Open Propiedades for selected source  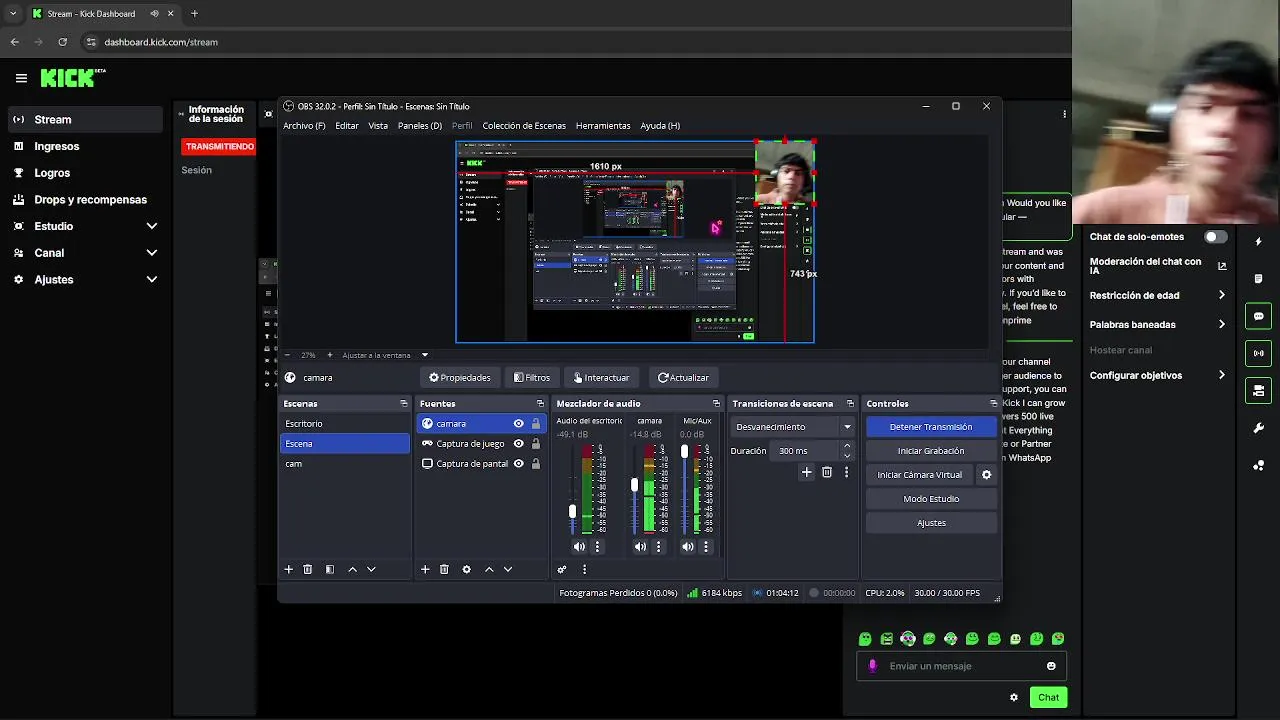460,378
